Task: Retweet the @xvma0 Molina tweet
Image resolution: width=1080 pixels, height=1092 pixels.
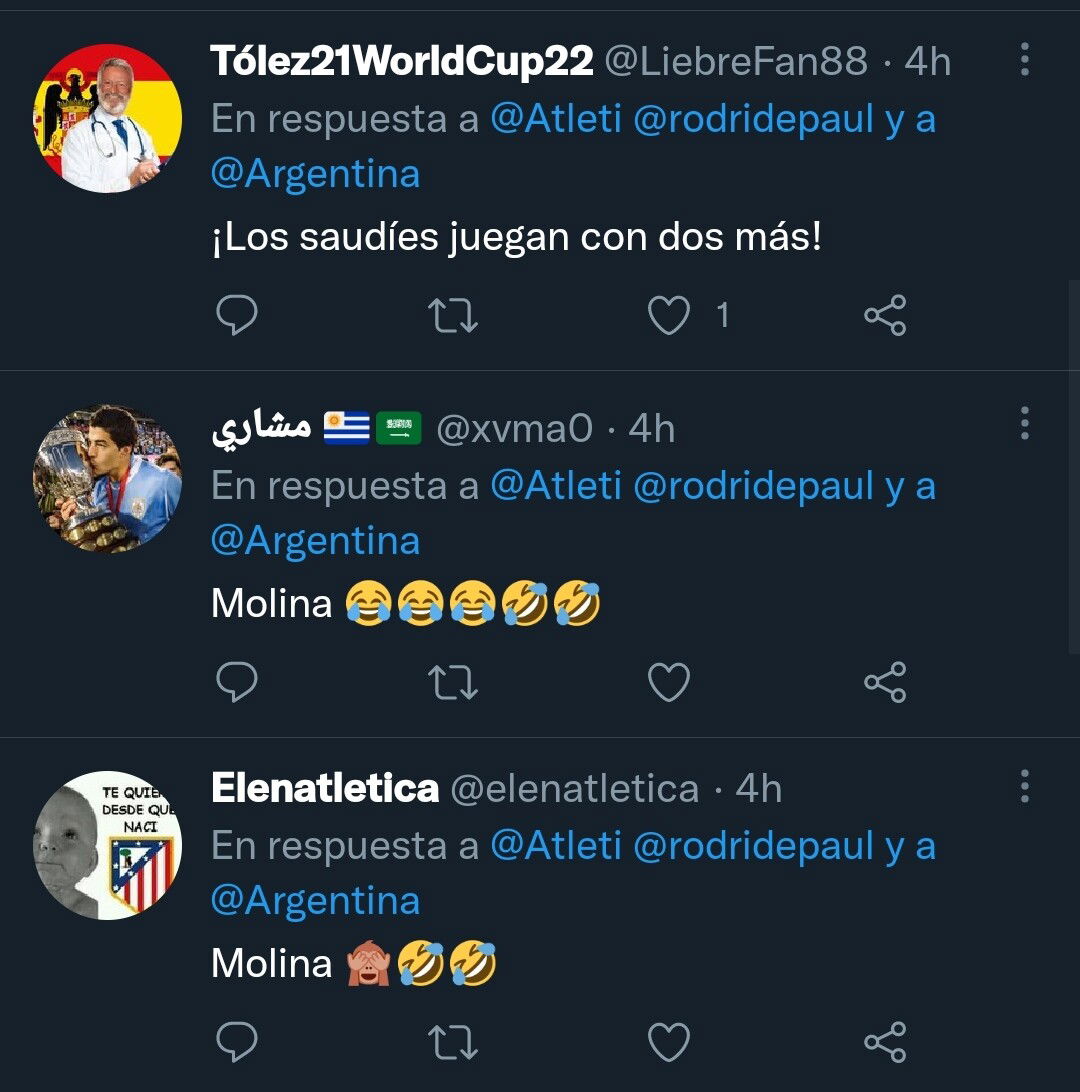Action: (x=453, y=683)
